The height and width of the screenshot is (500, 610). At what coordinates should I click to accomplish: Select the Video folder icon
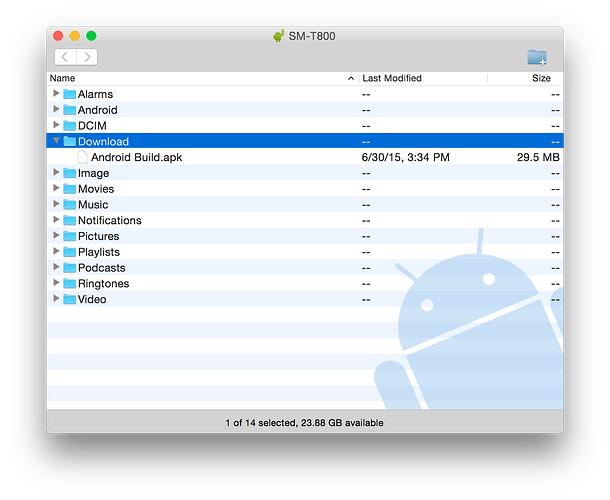(70, 299)
